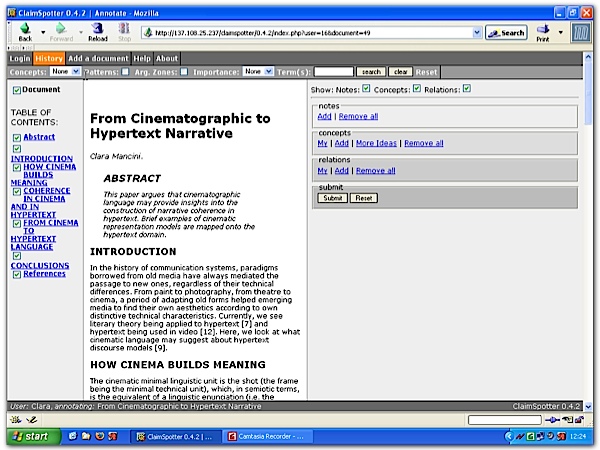This screenshot has height=450, width=600.
Task: Open the Back button history dropdown arrow
Action: coord(43,33)
